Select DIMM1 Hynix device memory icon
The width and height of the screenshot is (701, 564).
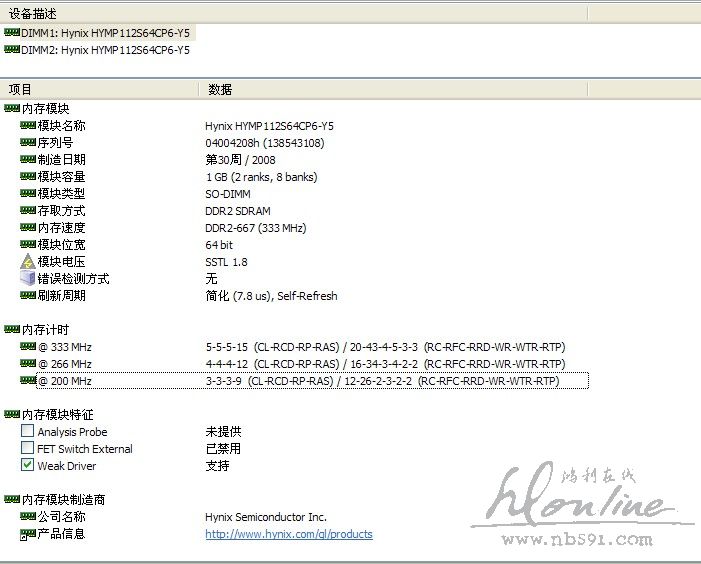coord(12,32)
